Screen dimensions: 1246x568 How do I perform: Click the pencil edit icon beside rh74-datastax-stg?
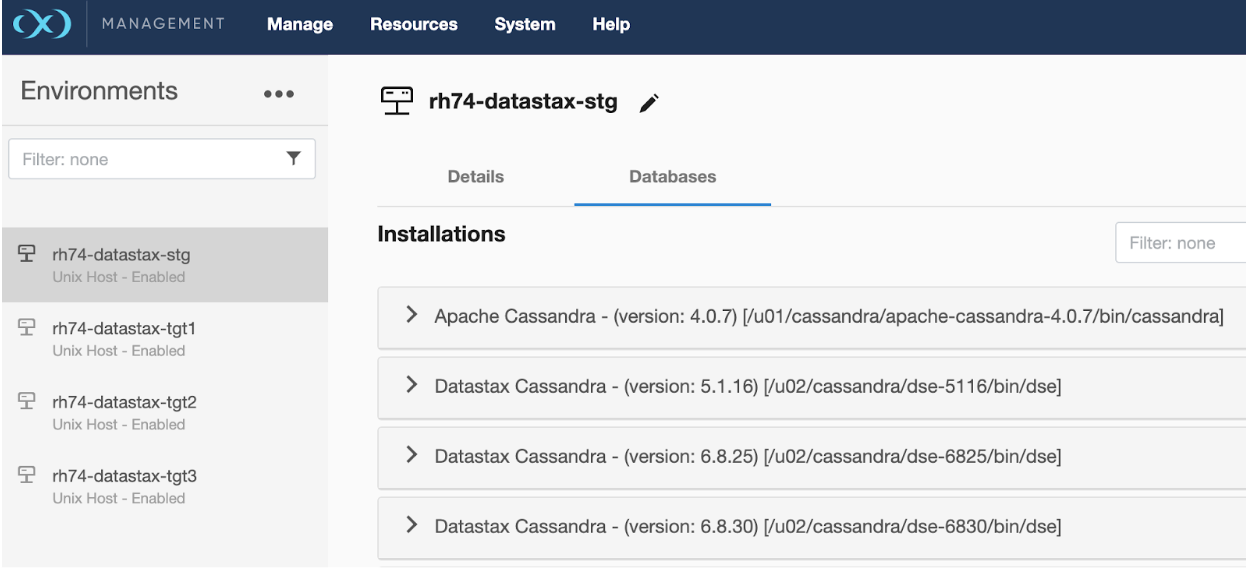649,103
